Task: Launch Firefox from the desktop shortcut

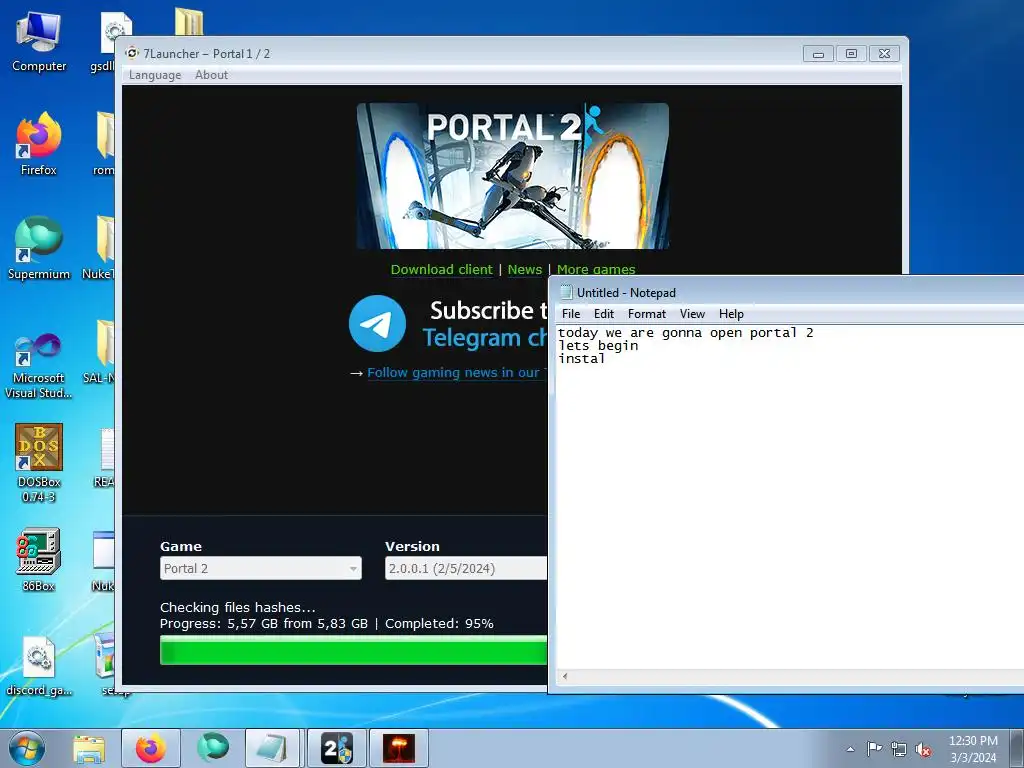Action: tap(39, 144)
